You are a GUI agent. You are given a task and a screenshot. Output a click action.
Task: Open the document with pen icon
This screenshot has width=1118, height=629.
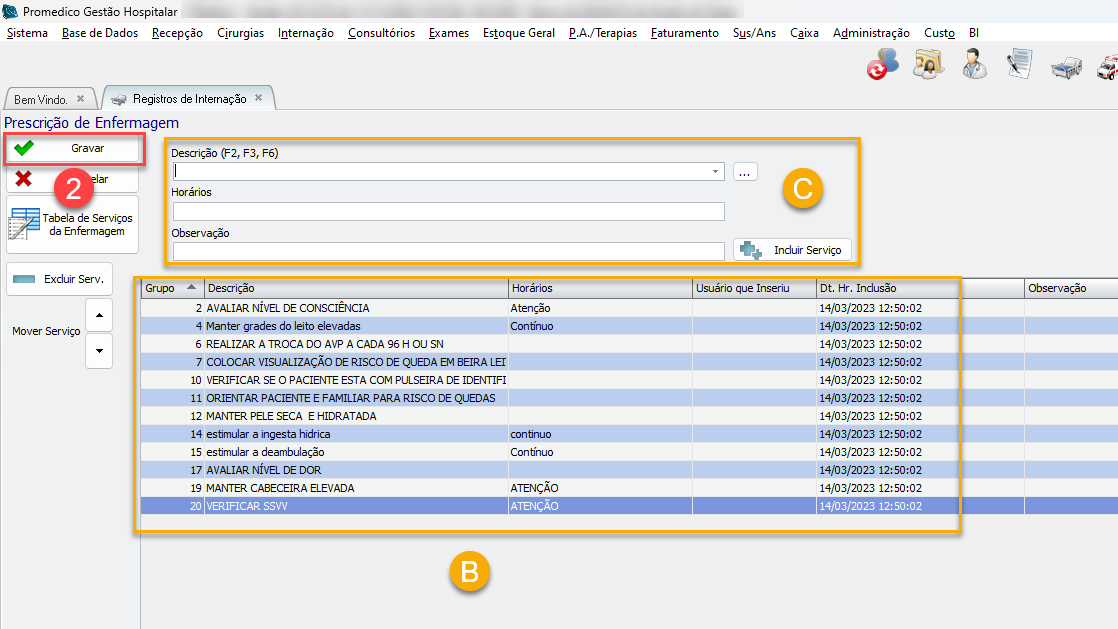point(1019,64)
